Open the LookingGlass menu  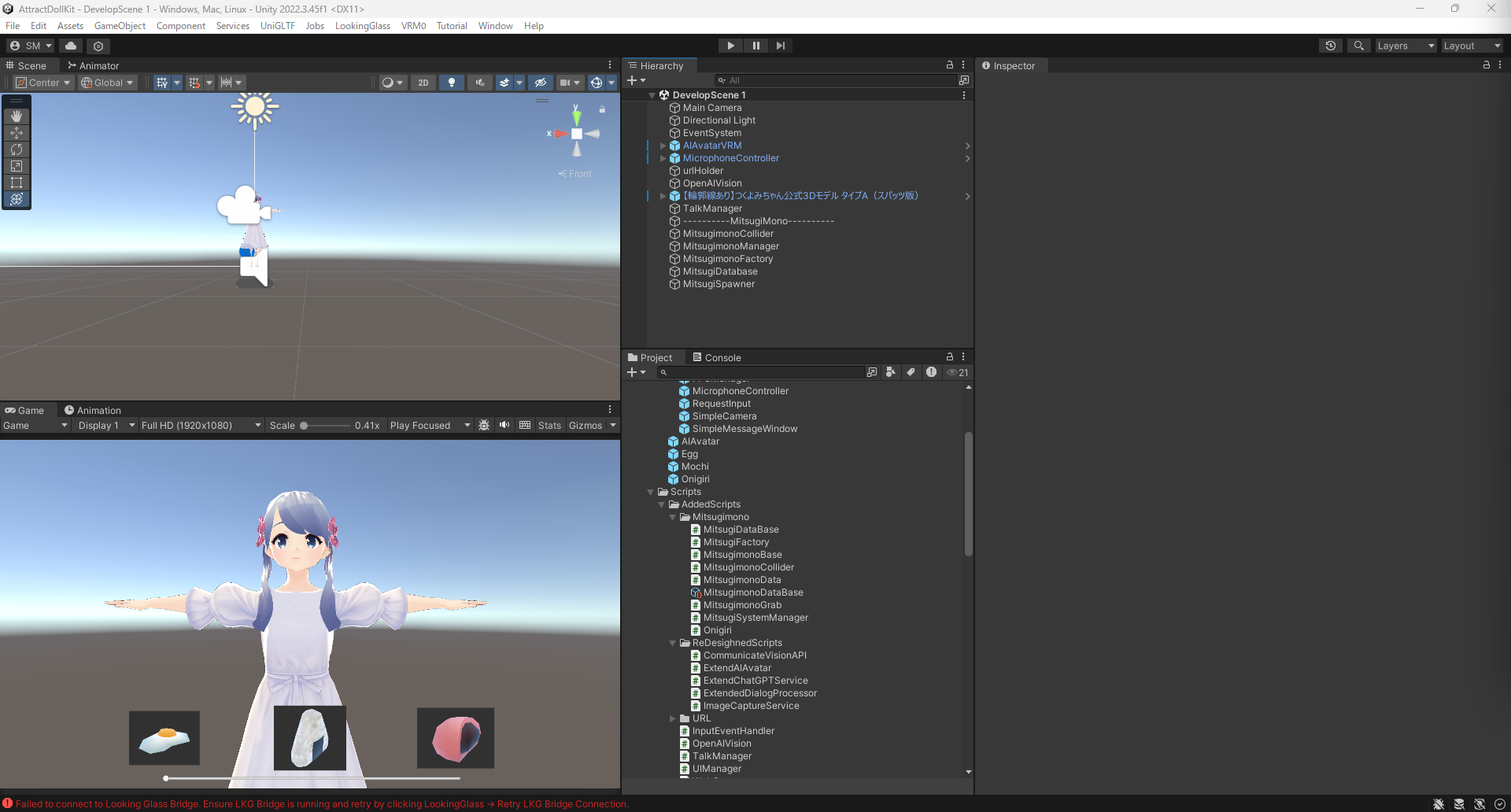pos(362,26)
